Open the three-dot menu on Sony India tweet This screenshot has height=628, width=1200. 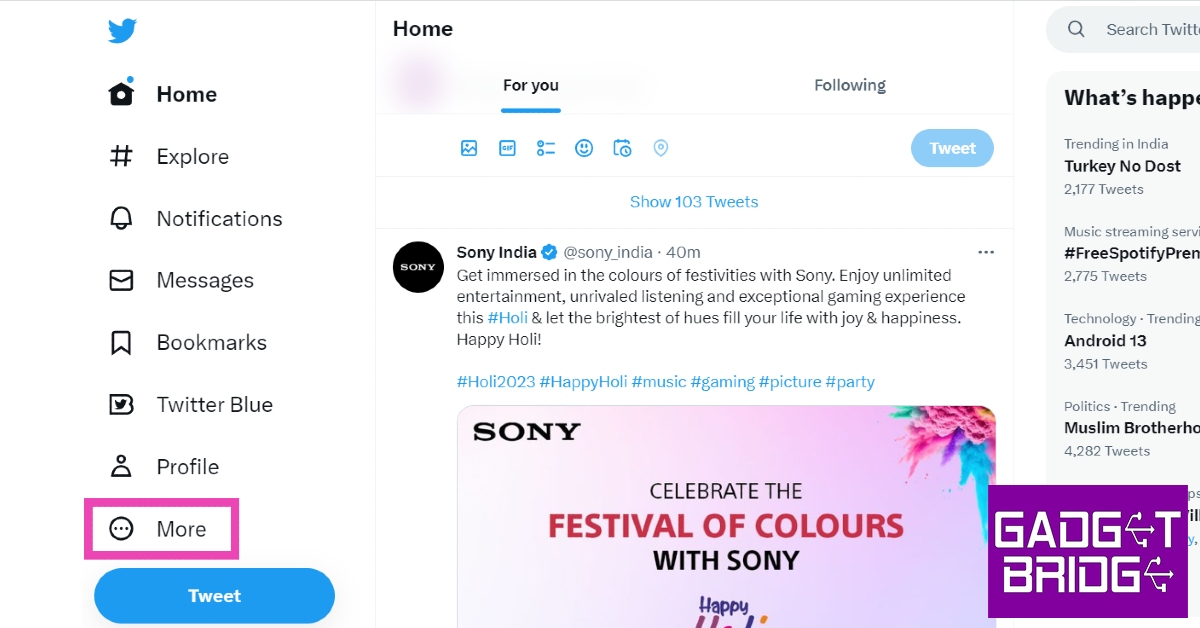coord(986,252)
